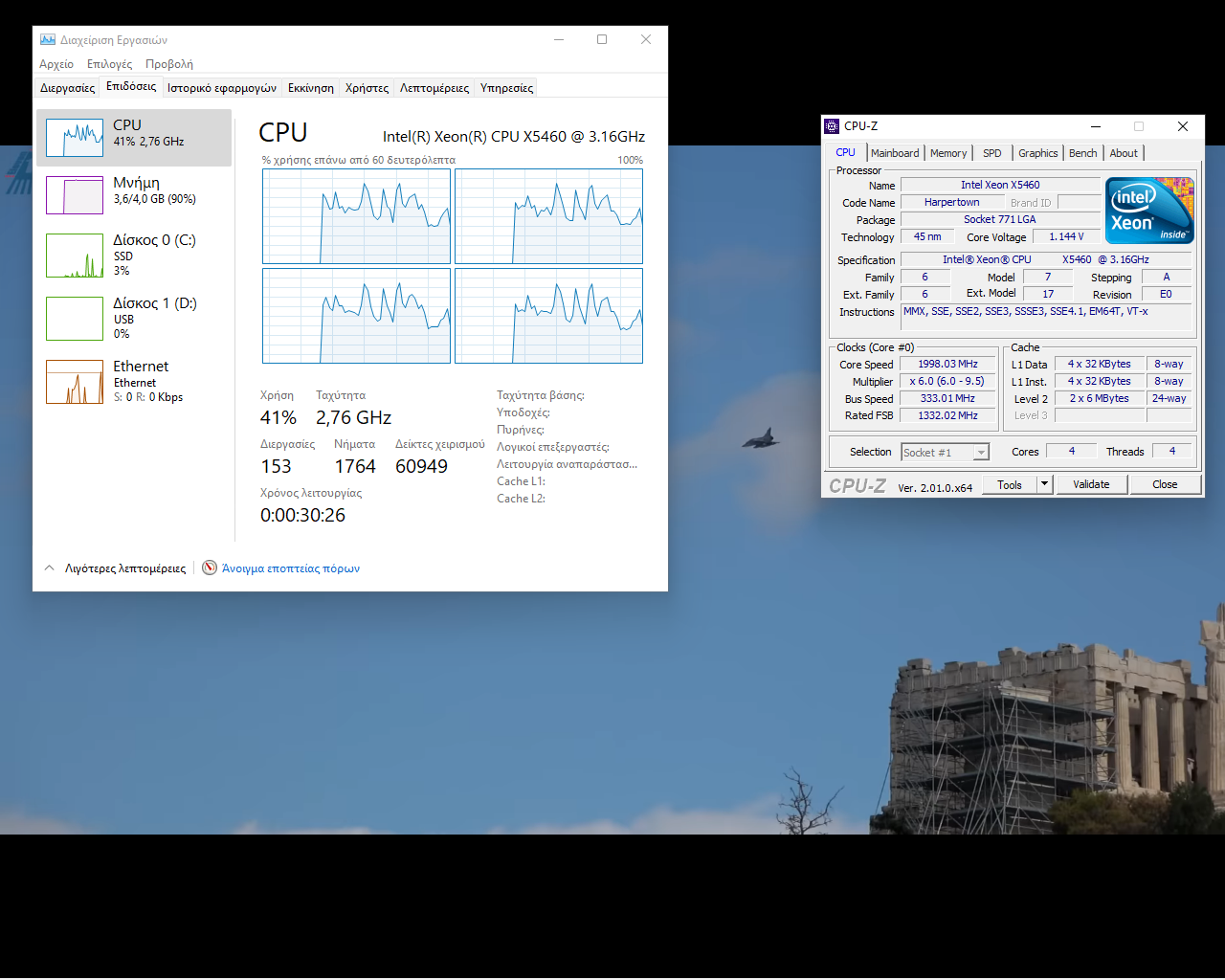Switch to Επιδόσεις tab
This screenshot has height=980, width=1225.
[131, 86]
